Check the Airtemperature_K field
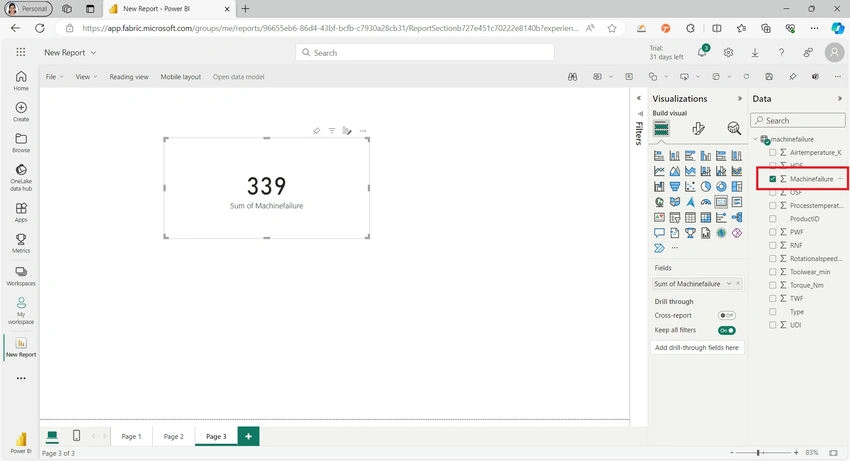 pyautogui.click(x=772, y=152)
